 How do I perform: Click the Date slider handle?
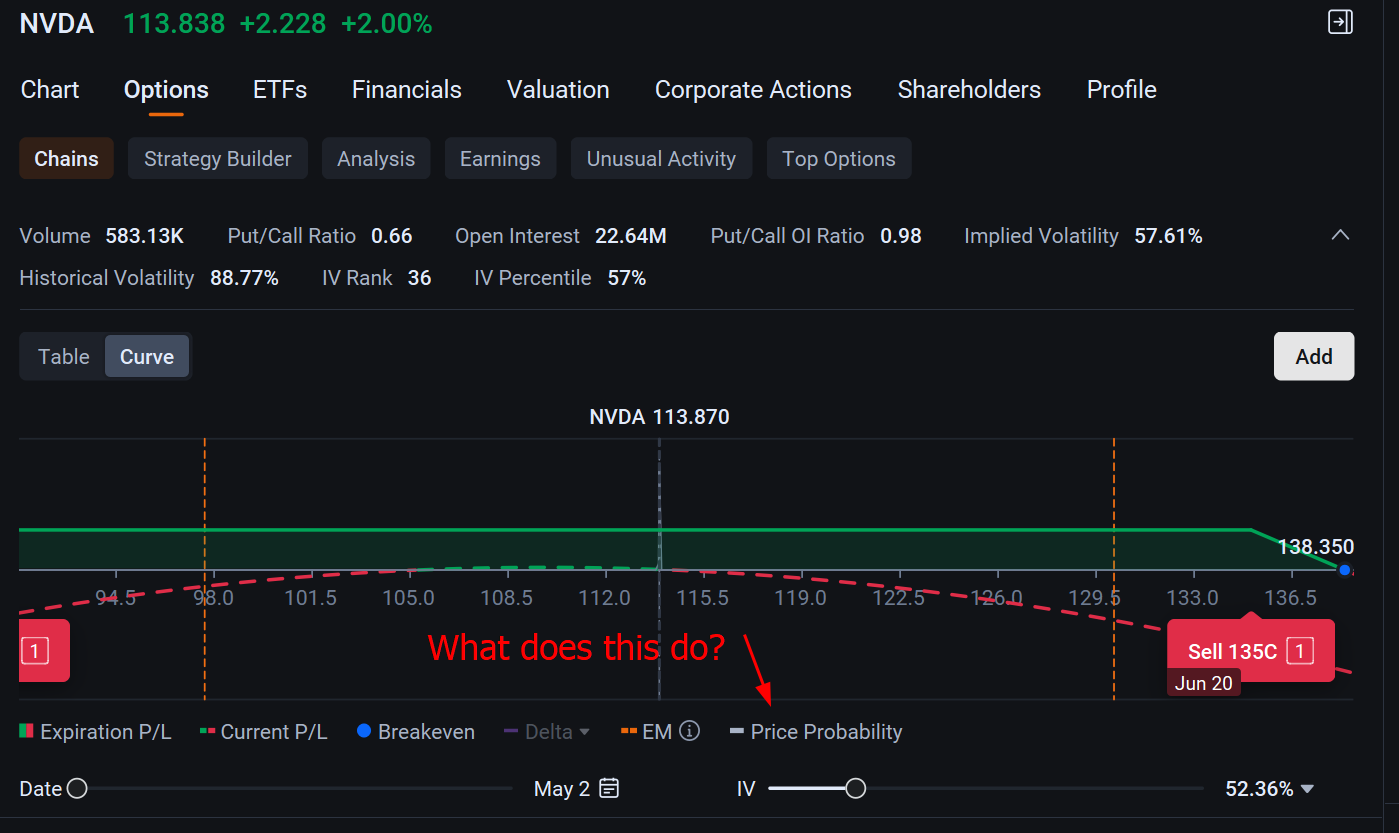coord(77,789)
